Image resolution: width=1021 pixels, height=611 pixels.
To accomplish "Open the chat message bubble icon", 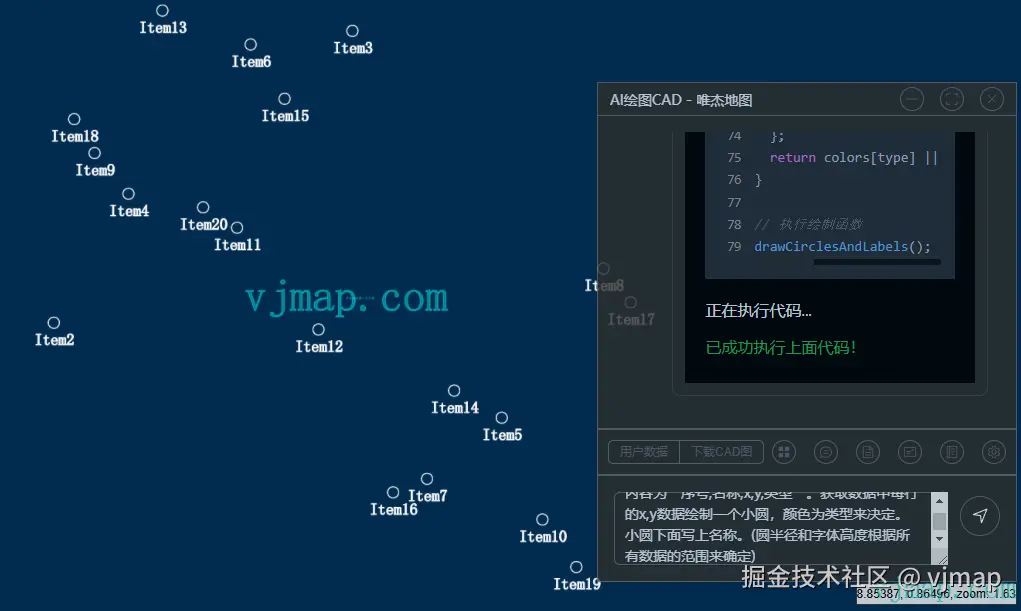I will click(x=826, y=452).
